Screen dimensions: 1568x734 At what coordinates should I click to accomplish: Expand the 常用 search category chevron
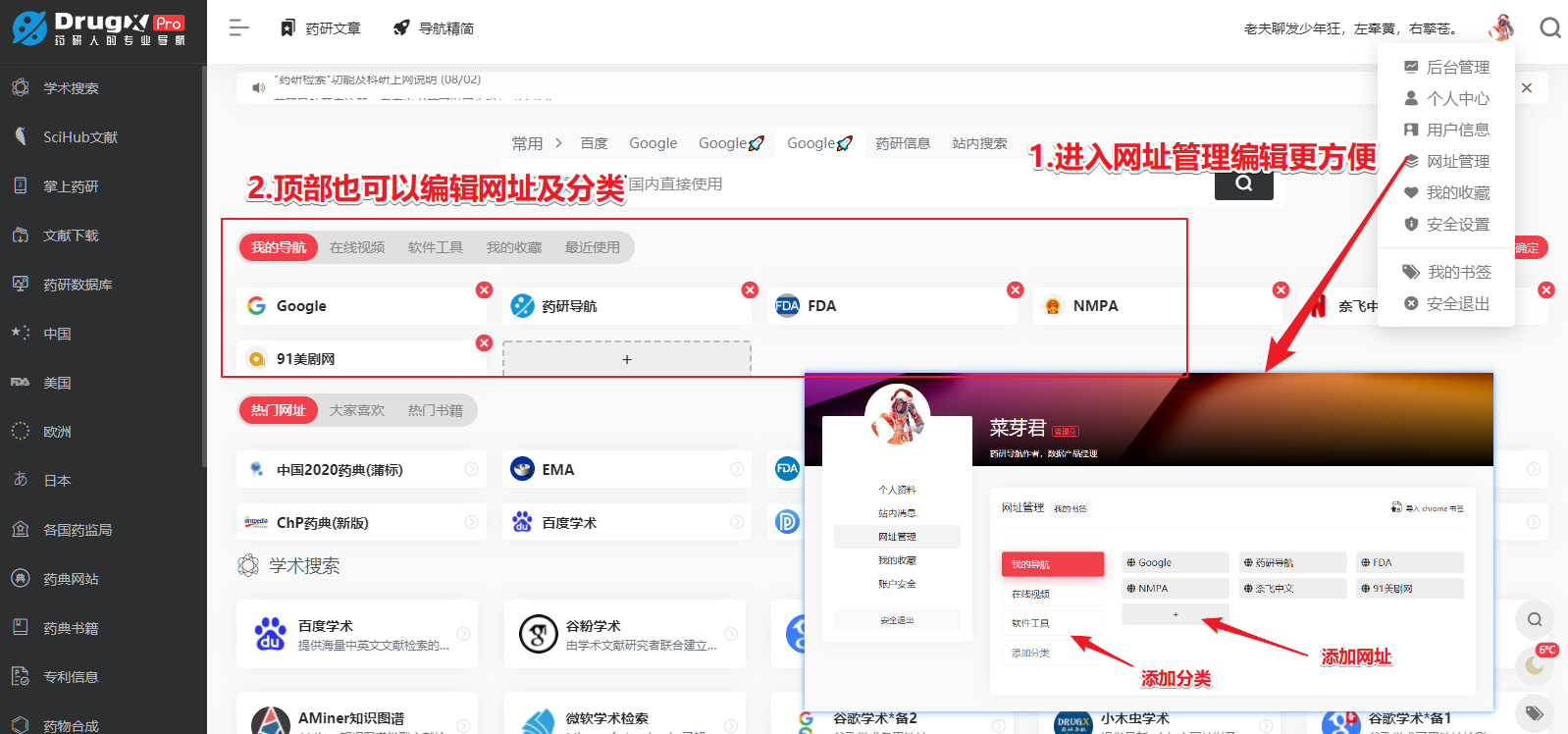click(558, 143)
